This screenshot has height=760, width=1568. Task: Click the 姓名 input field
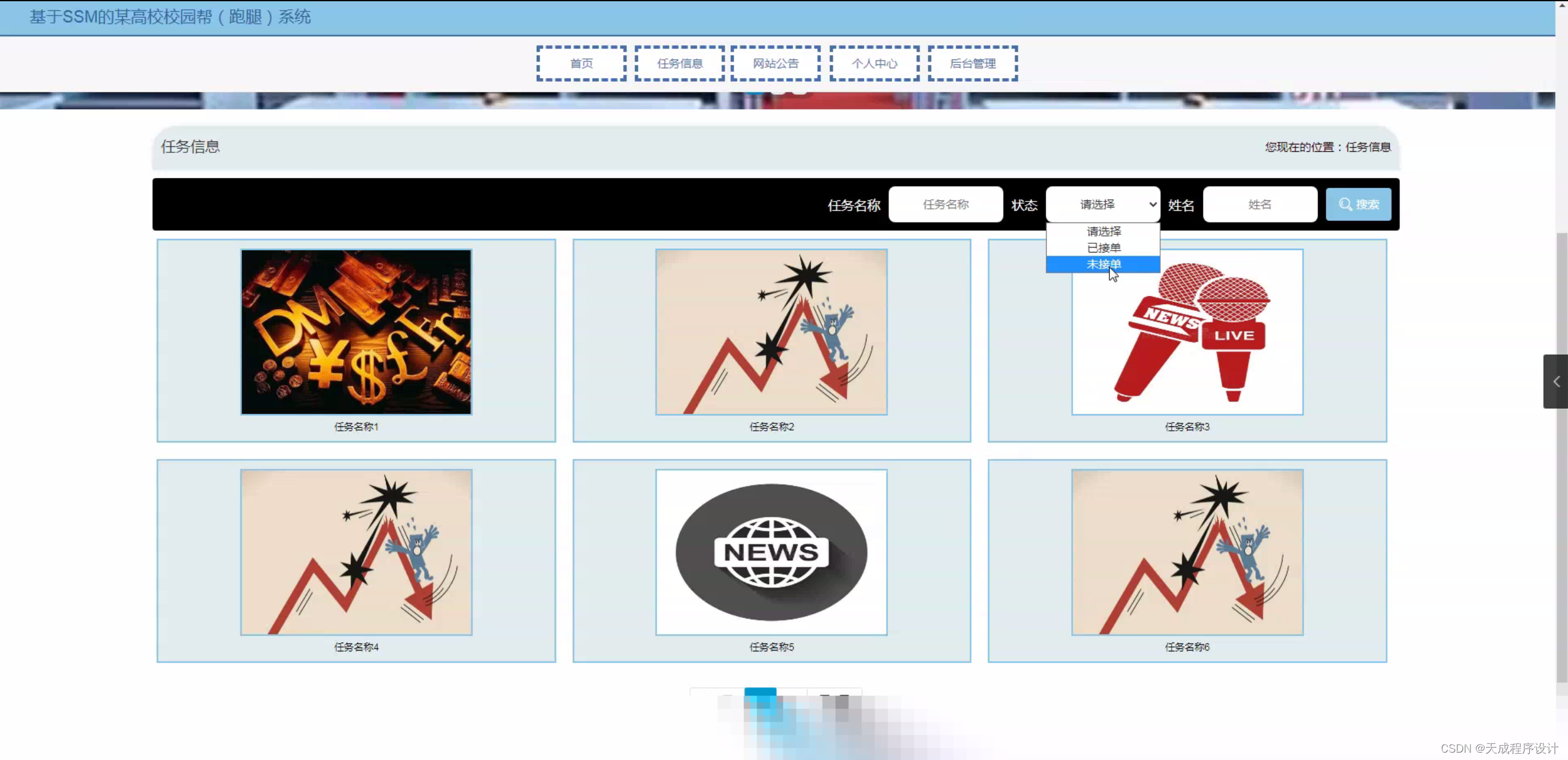[1260, 205]
